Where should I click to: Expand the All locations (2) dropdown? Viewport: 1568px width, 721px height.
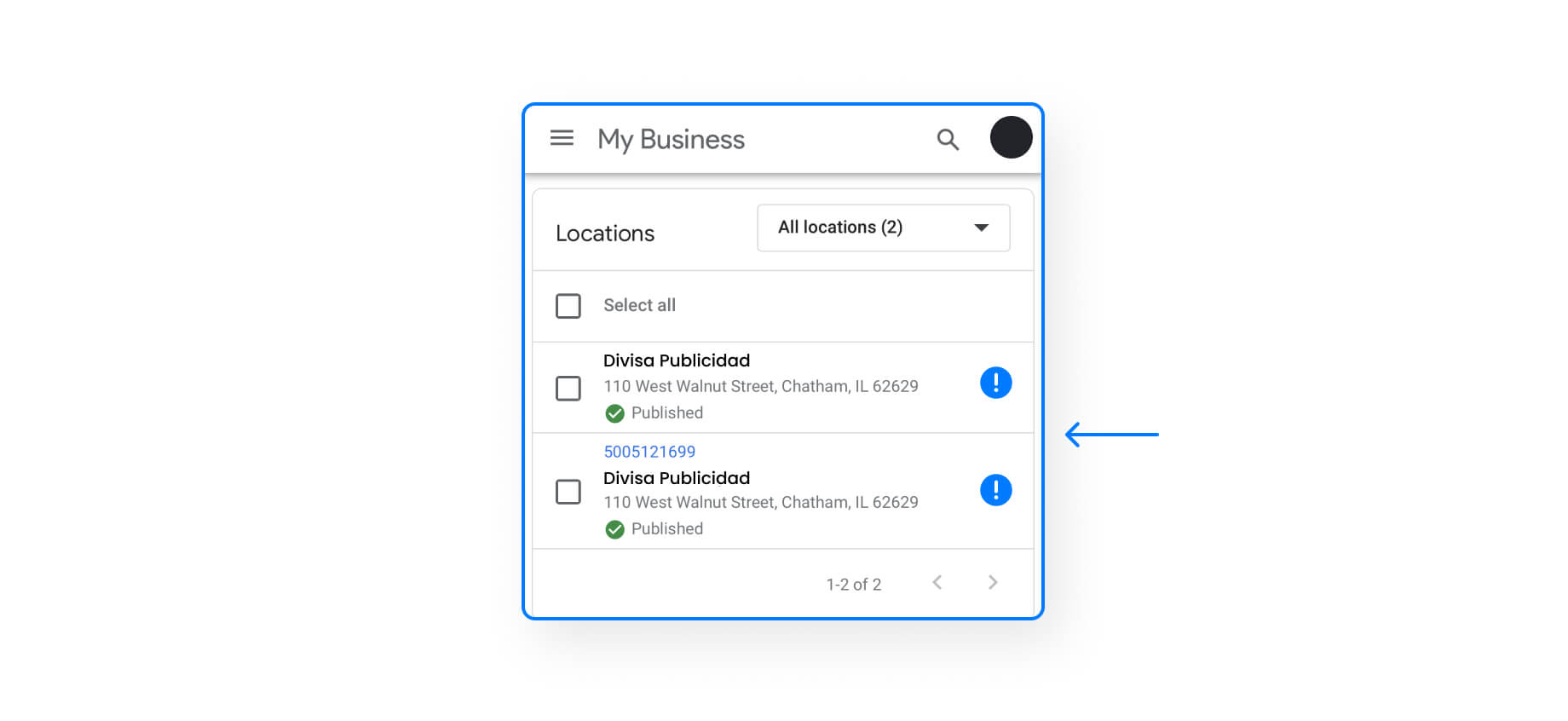pyautogui.click(x=883, y=228)
